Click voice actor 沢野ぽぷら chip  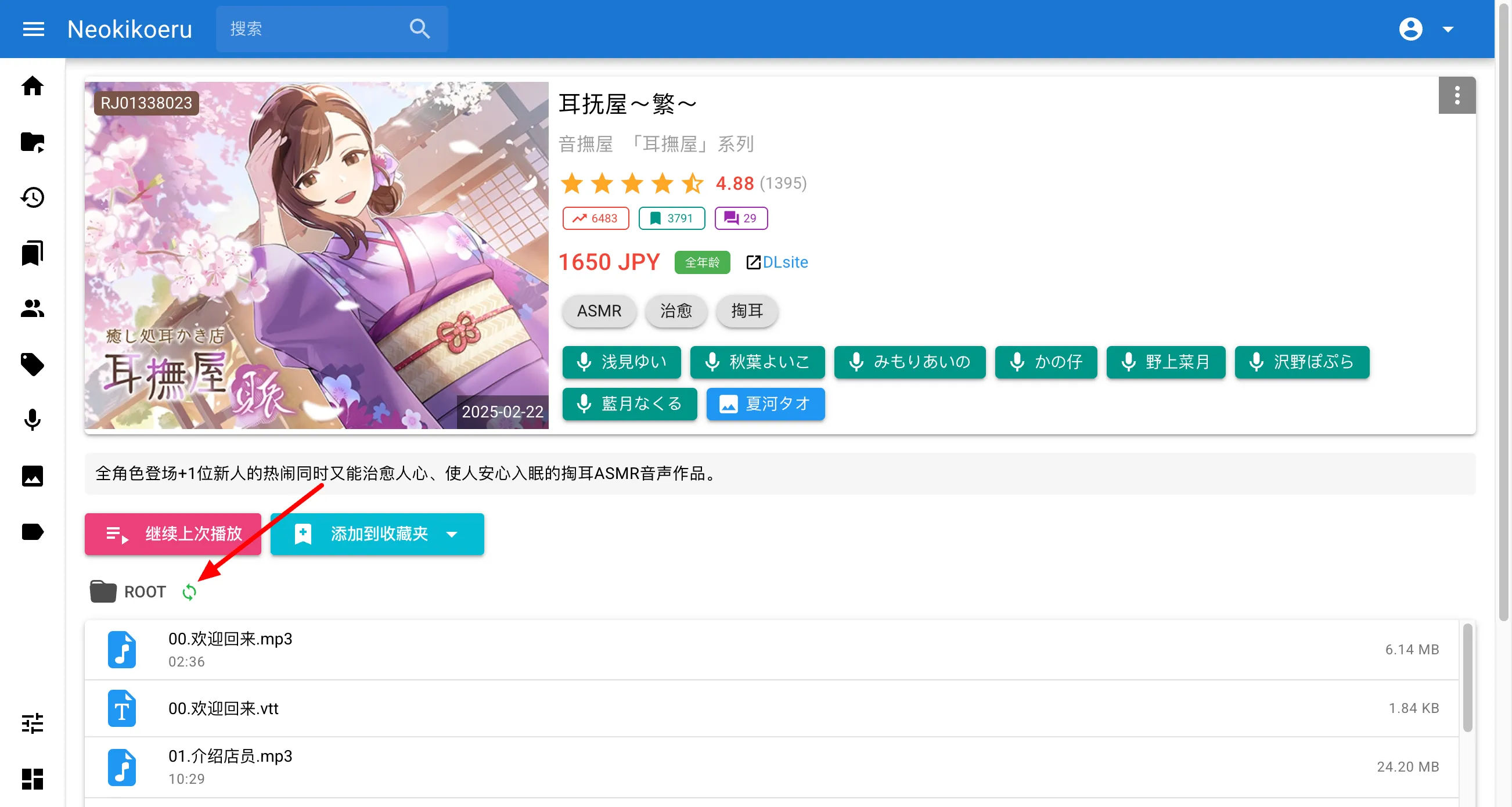tap(1302, 362)
